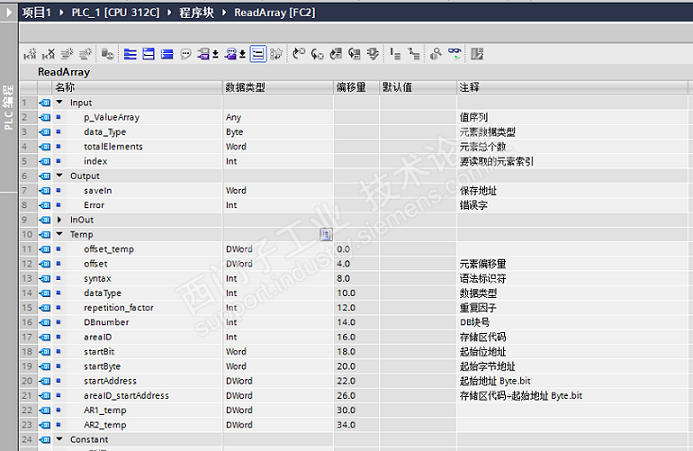Select the offset_temp variable name
This screenshot has width=693, height=451.
[109, 249]
